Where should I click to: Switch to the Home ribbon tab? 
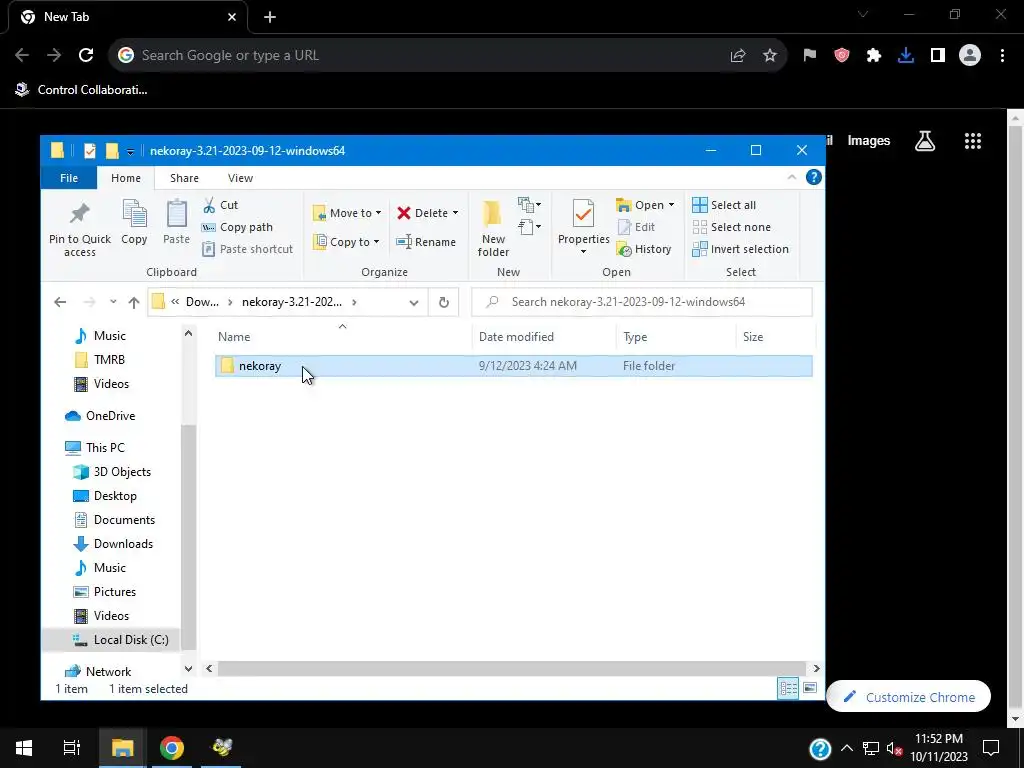125,178
